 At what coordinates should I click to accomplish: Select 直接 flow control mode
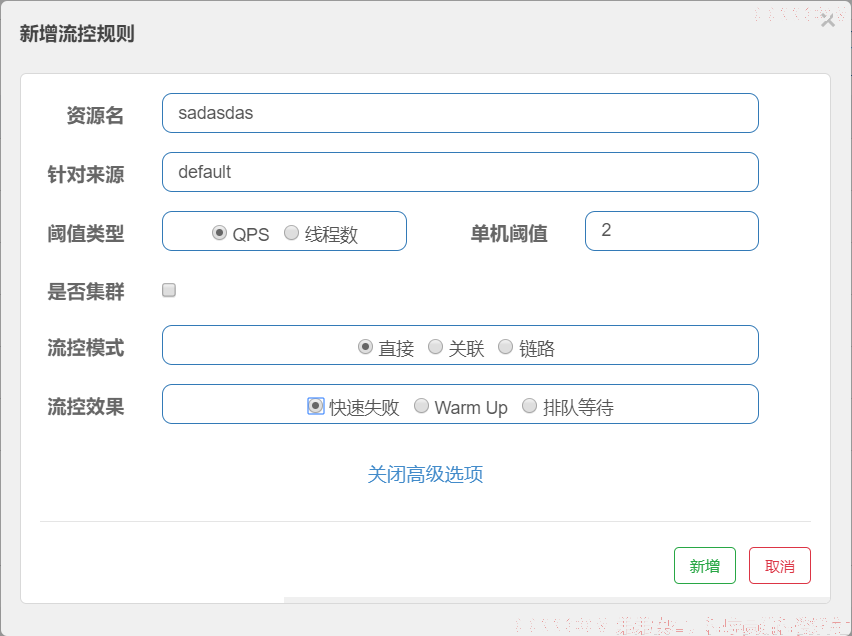point(365,346)
